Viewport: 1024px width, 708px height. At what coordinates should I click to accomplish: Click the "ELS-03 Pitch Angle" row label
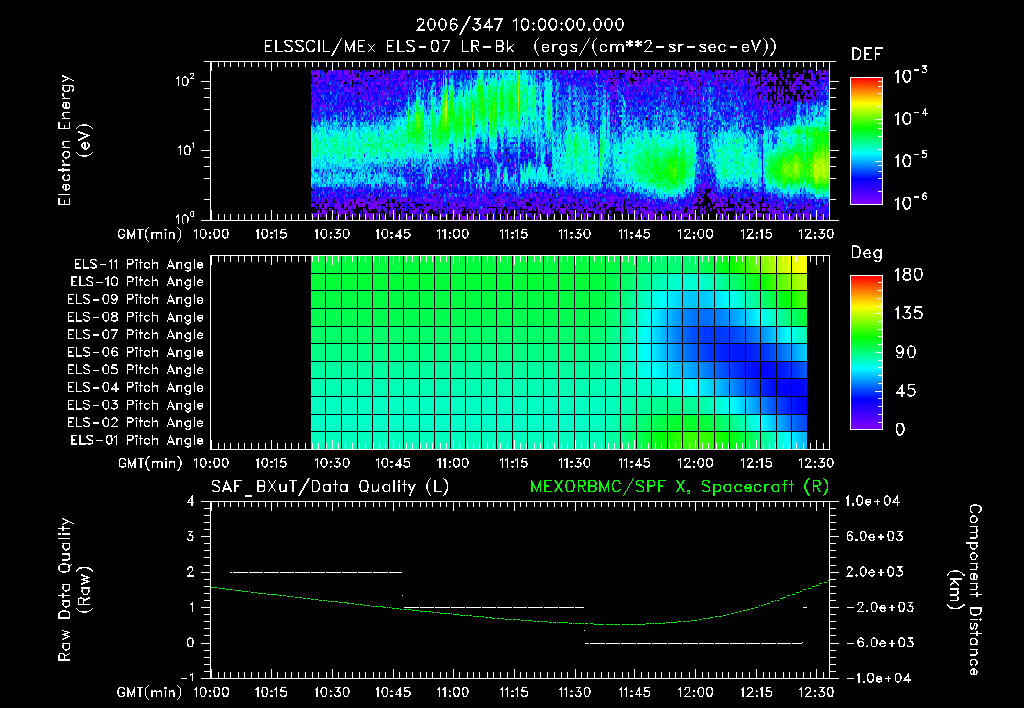coord(135,406)
